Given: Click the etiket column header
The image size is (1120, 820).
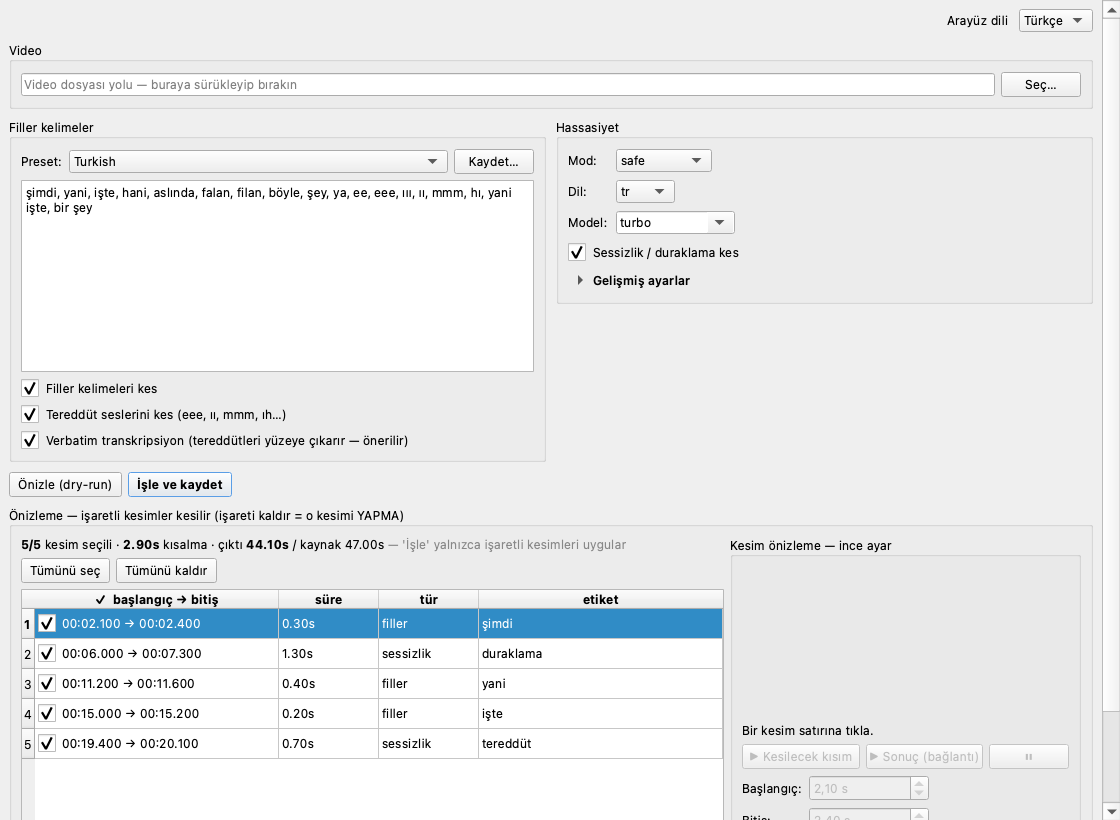Looking at the screenshot, I should click(x=601, y=599).
